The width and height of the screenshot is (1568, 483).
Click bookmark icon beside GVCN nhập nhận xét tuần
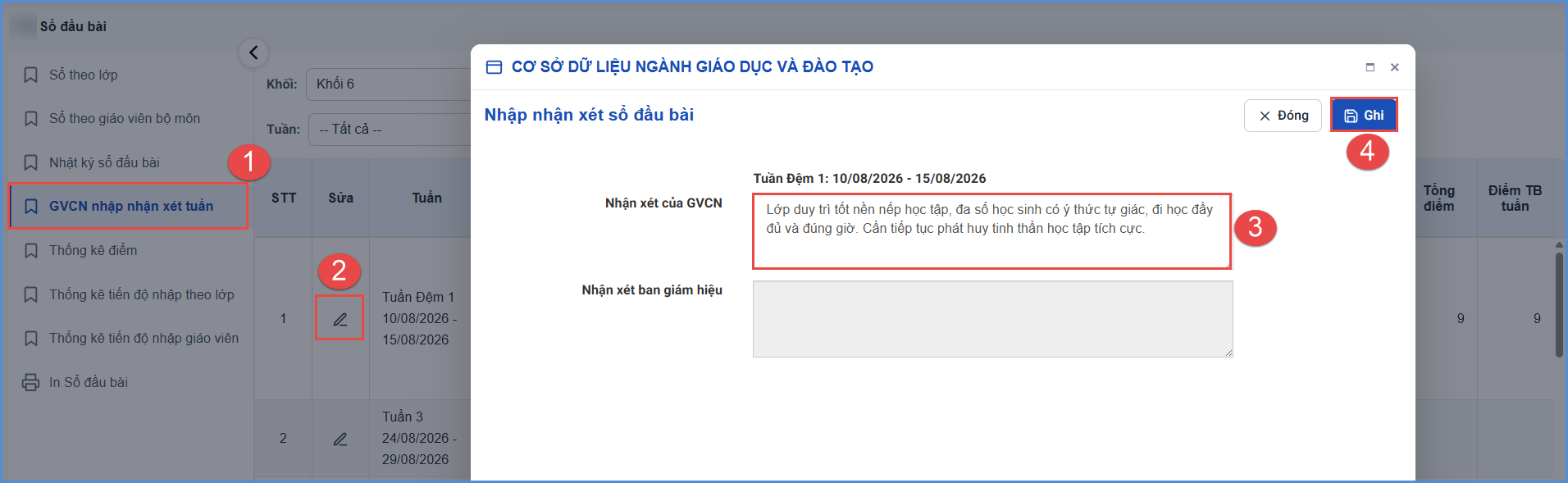(x=31, y=206)
